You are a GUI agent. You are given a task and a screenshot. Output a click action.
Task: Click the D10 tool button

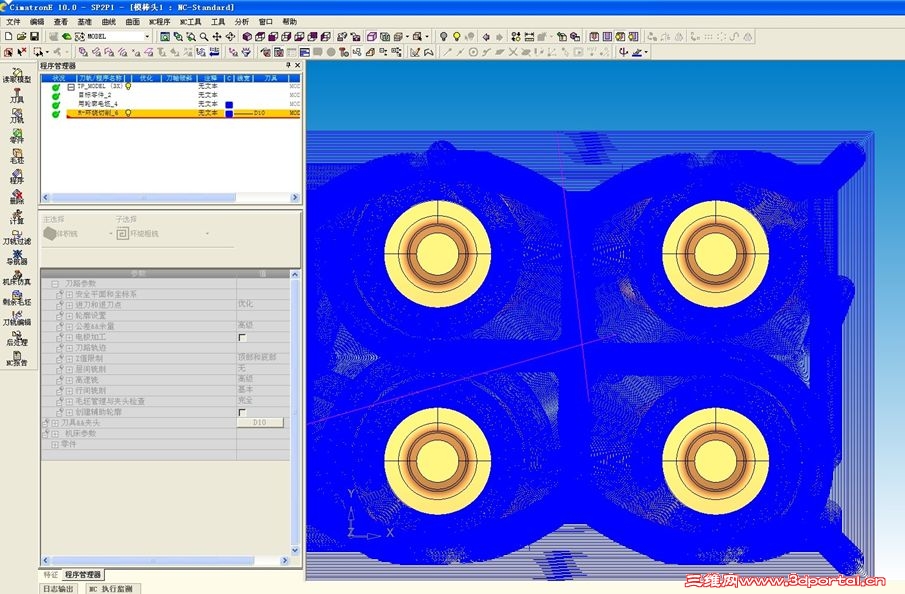[260, 423]
